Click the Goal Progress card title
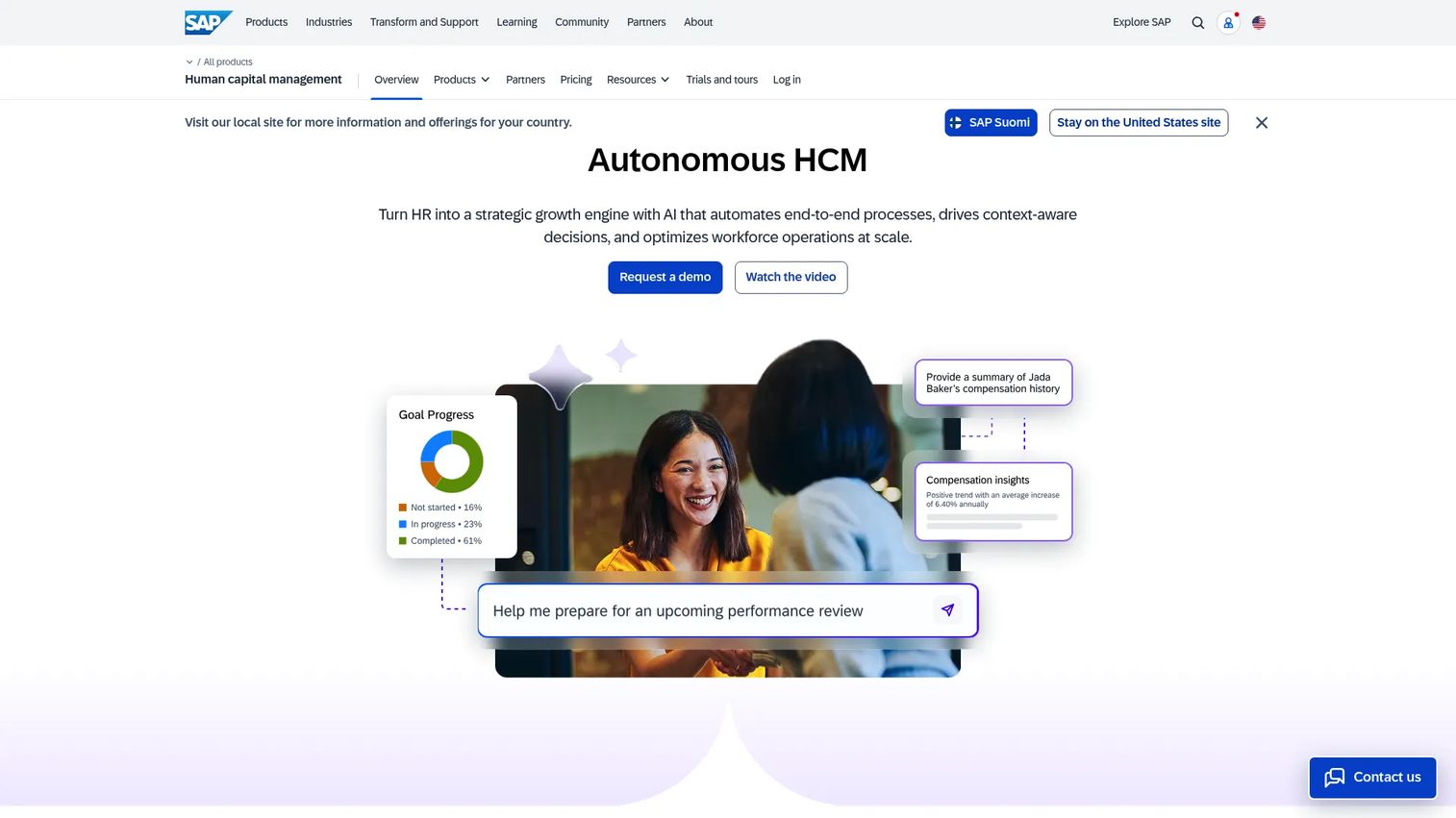 [x=437, y=414]
